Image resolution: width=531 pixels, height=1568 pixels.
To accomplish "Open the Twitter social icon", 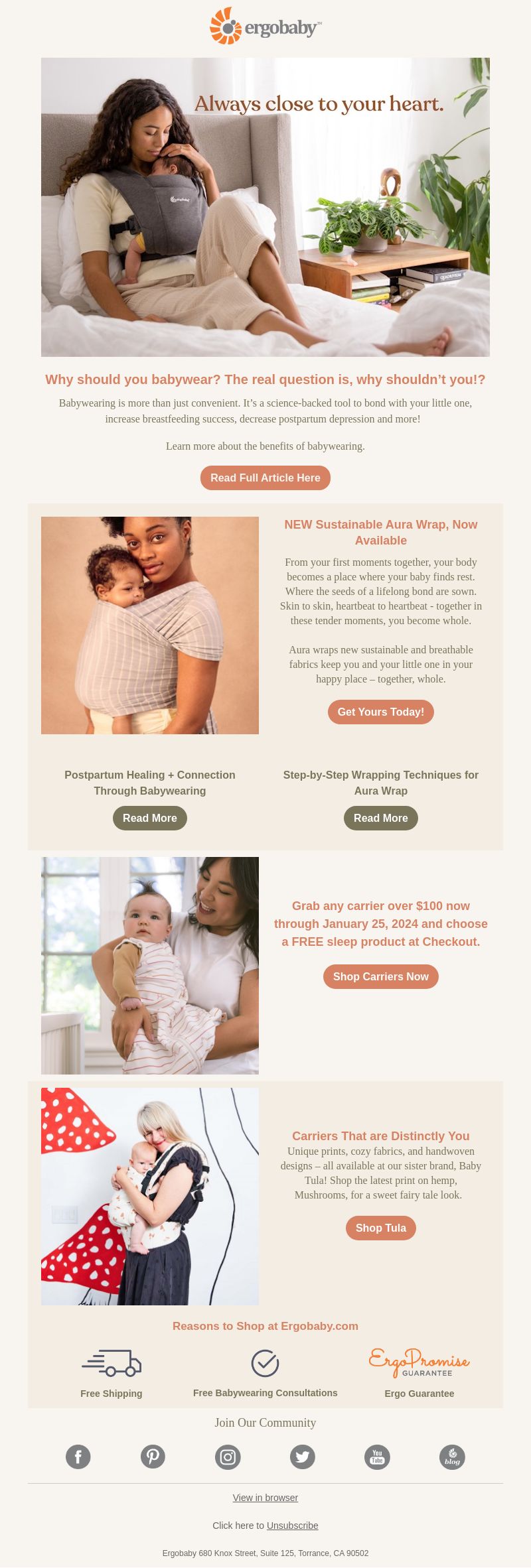I will [303, 1457].
